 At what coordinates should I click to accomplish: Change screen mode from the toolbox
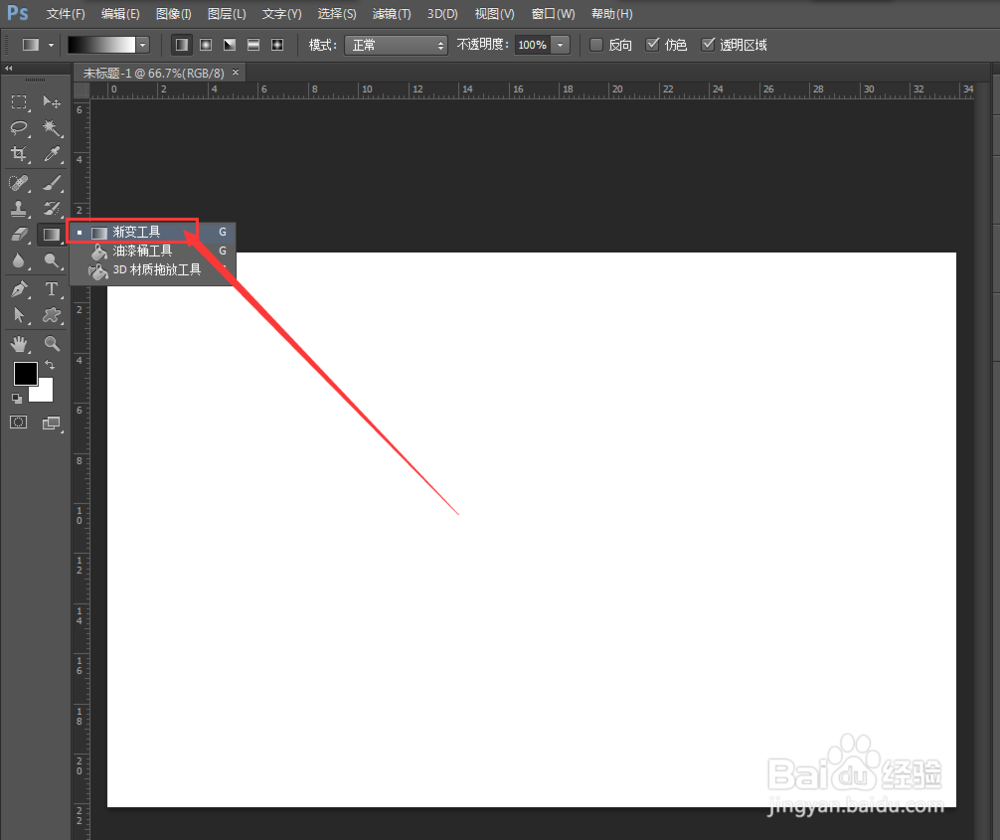click(x=52, y=423)
